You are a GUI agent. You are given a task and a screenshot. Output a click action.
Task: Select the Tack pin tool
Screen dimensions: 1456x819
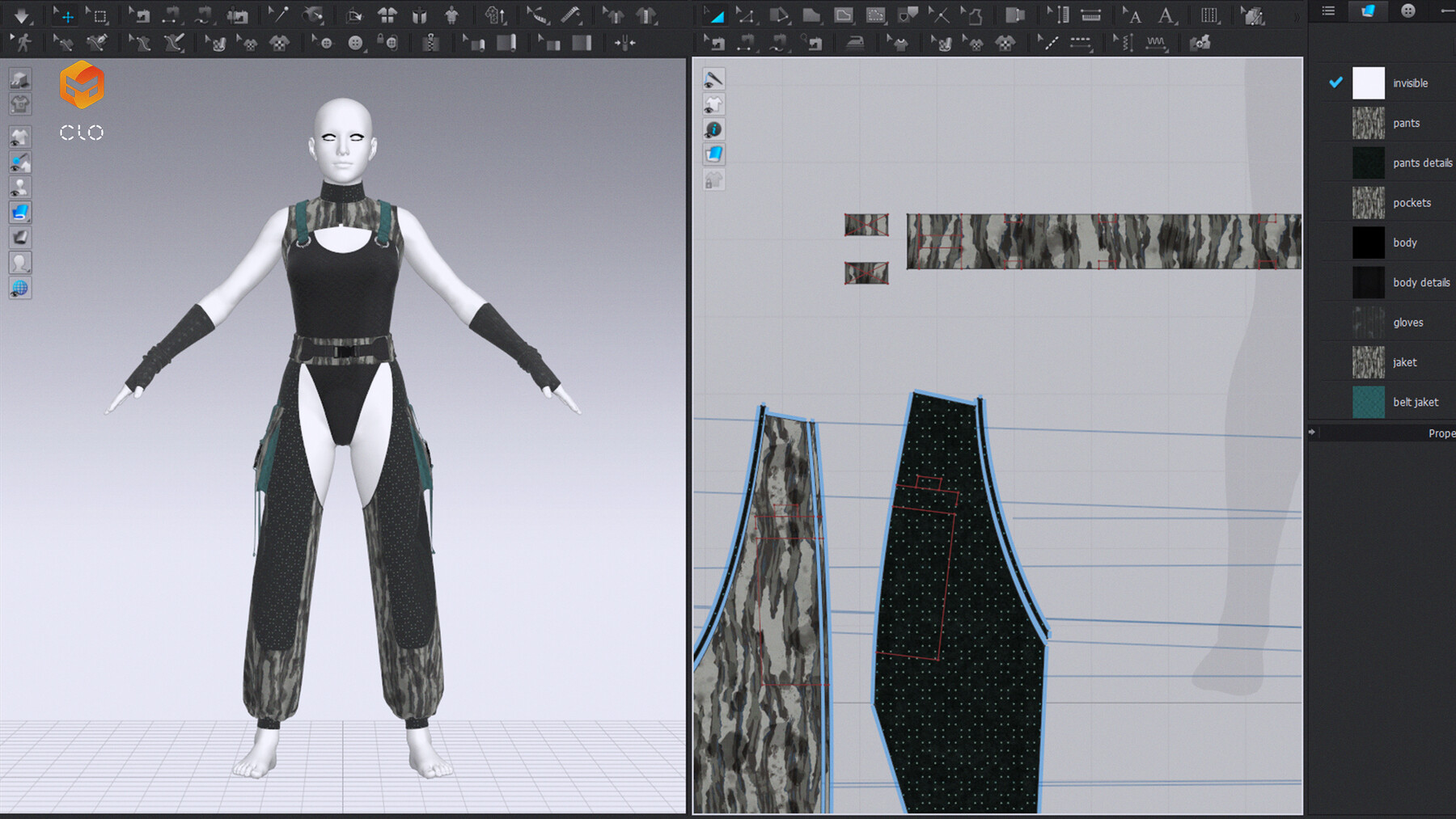click(x=279, y=15)
